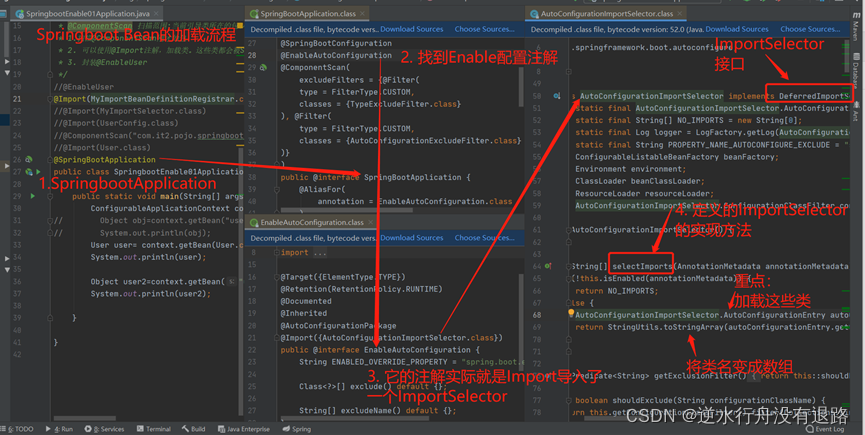Click @AutoConfigurationPackage annotation on line 20
Image resolution: width=865 pixels, height=435 pixels.
pos(338,325)
